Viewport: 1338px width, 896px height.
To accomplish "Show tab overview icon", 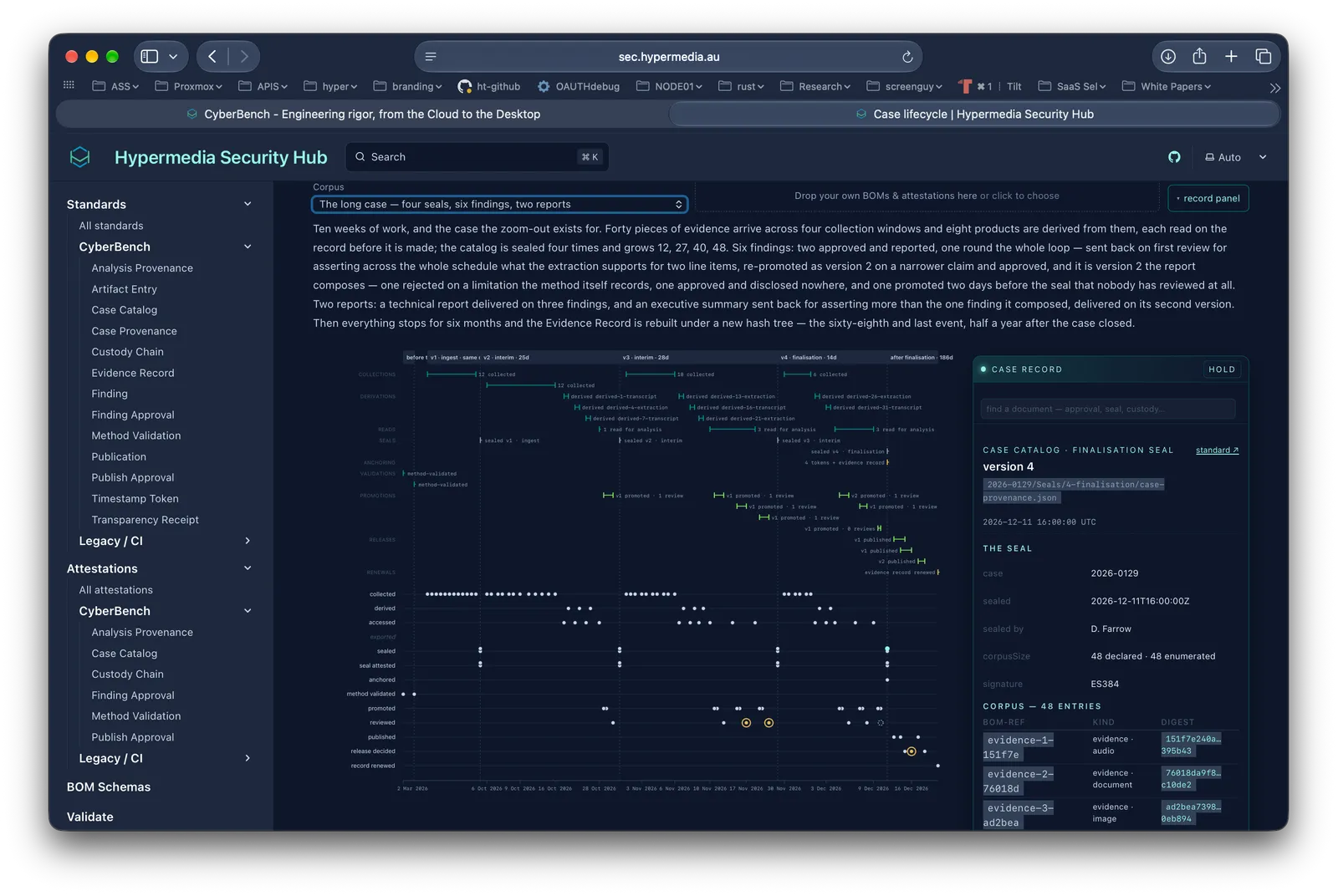I will [1263, 56].
